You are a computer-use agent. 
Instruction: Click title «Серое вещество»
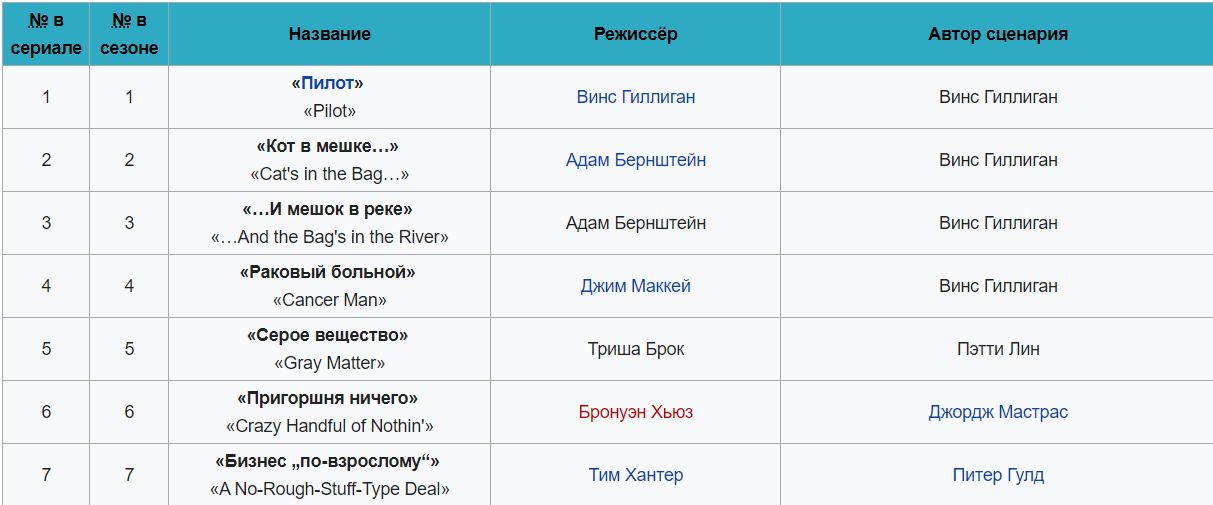pyautogui.click(x=329, y=335)
